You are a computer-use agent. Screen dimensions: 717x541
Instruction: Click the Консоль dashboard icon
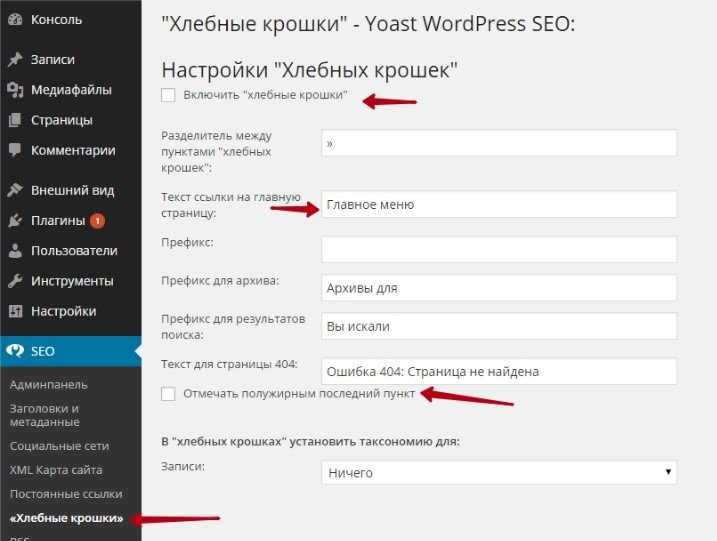click(x=15, y=20)
